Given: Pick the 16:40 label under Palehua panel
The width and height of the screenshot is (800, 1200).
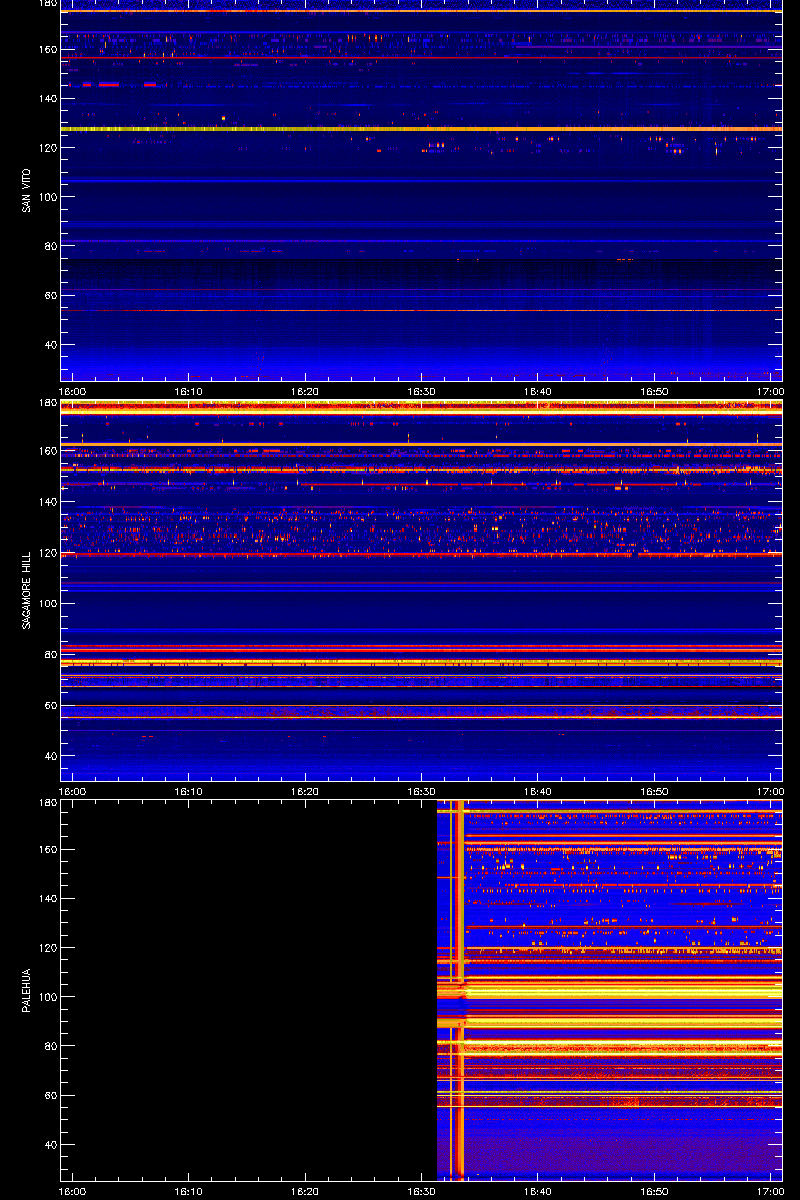Looking at the screenshot, I should (537, 1191).
